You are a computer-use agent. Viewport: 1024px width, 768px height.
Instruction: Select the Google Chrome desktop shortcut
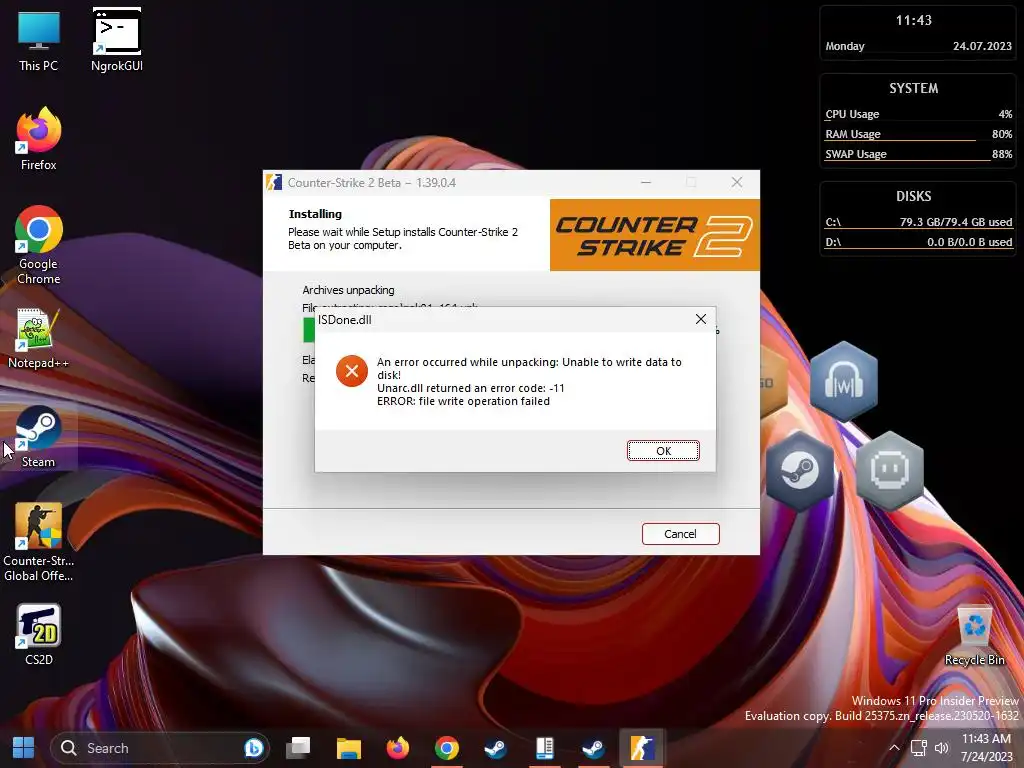(x=39, y=245)
